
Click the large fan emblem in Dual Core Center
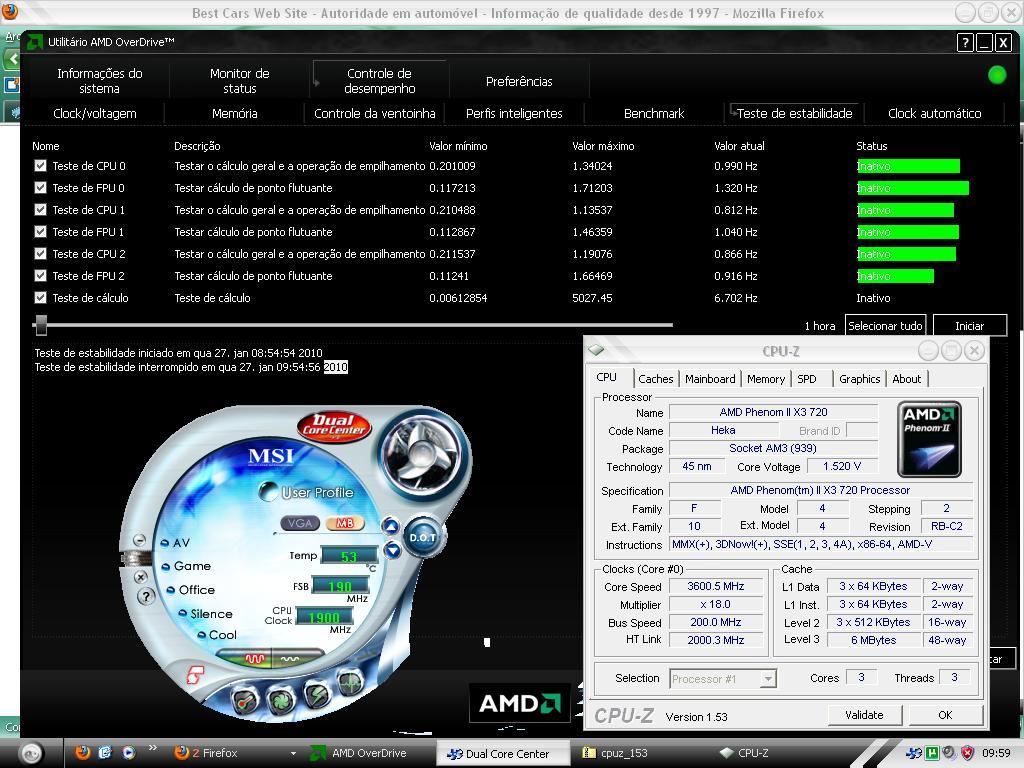[x=421, y=454]
